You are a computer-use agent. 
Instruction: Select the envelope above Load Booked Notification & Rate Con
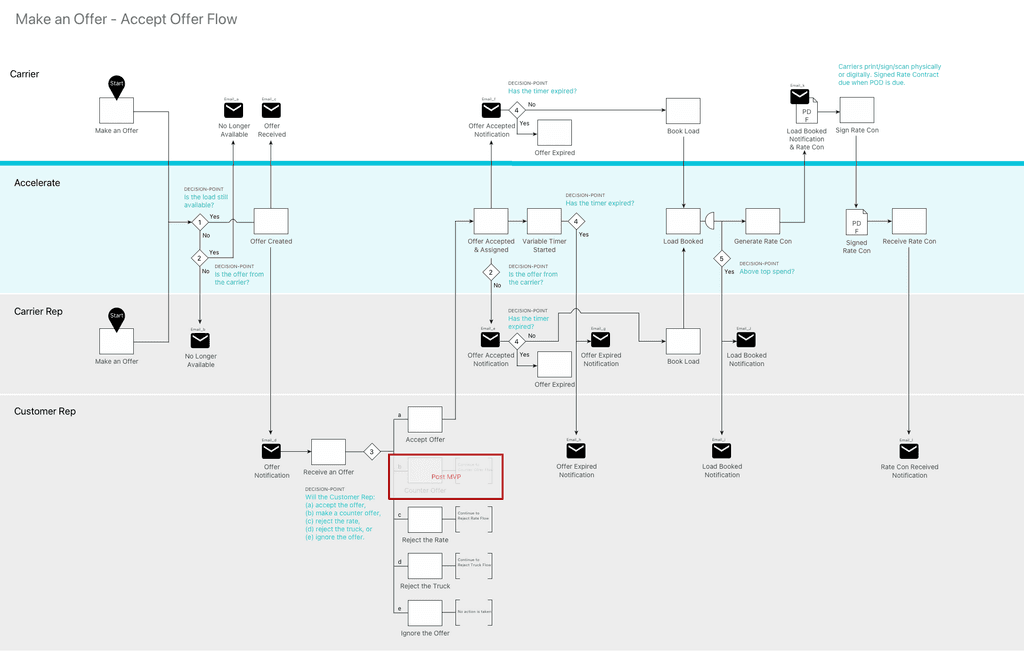(x=799, y=97)
